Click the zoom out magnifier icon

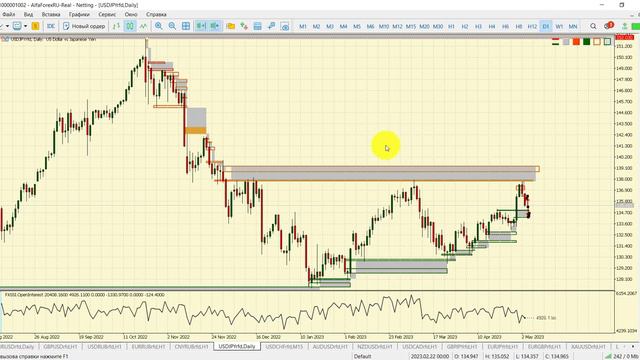point(172,26)
